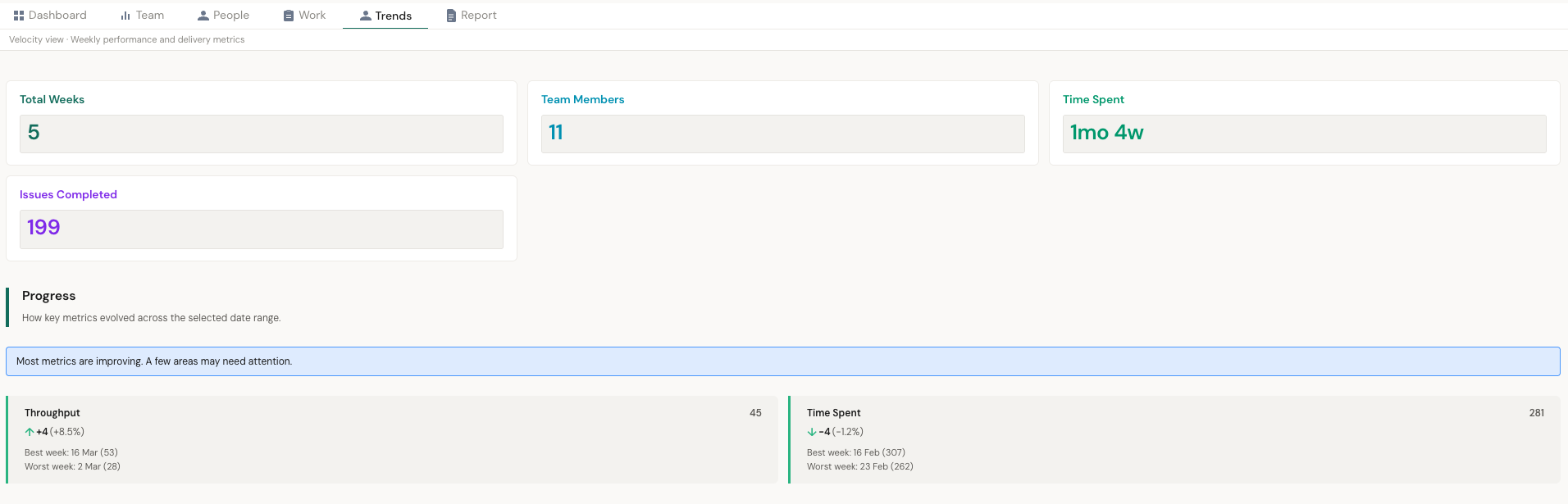This screenshot has height=504, width=1568.
Task: Click 'Worst week: 23 Feb (262)'
Action: coord(860,466)
